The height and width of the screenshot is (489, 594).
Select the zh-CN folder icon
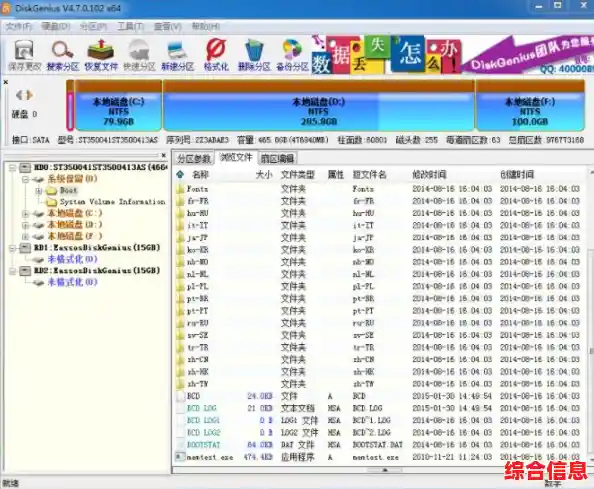[180, 359]
